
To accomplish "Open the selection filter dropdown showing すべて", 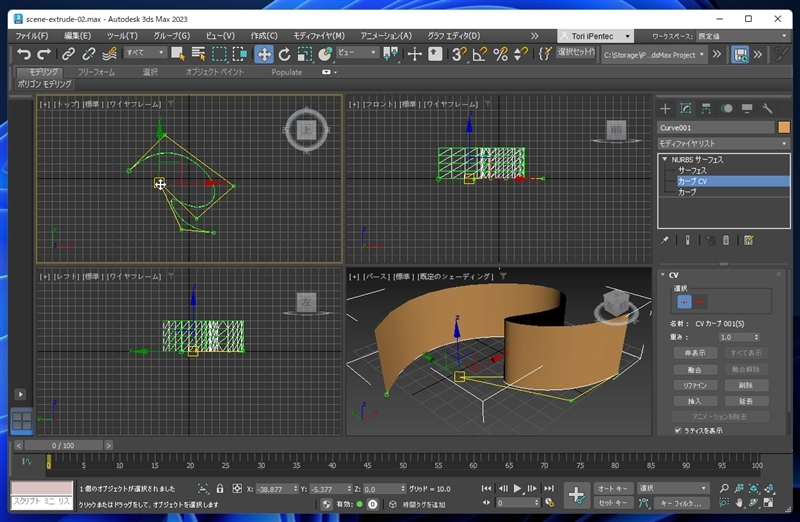I will tap(145, 53).
